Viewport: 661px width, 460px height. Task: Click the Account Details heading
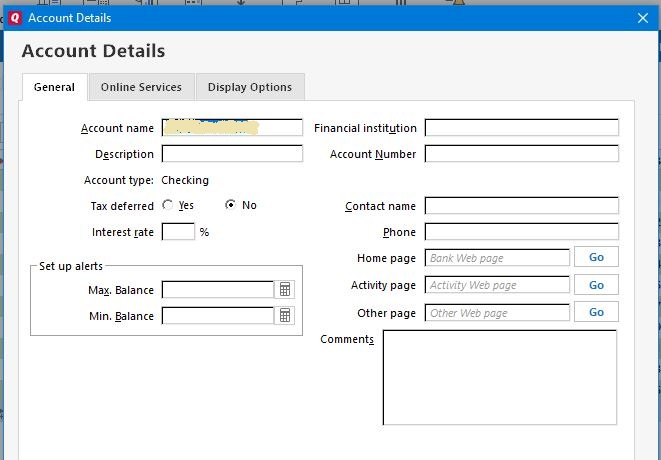[93, 51]
